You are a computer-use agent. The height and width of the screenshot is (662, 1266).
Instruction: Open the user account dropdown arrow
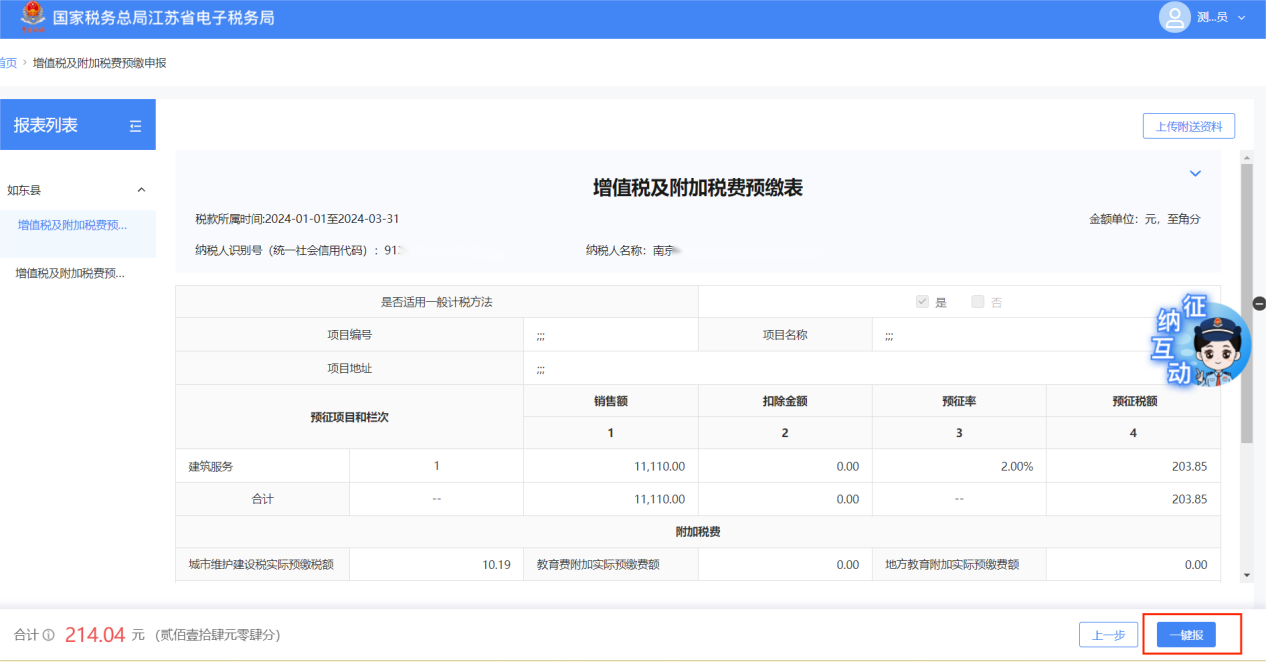pyautogui.click(x=1242, y=18)
